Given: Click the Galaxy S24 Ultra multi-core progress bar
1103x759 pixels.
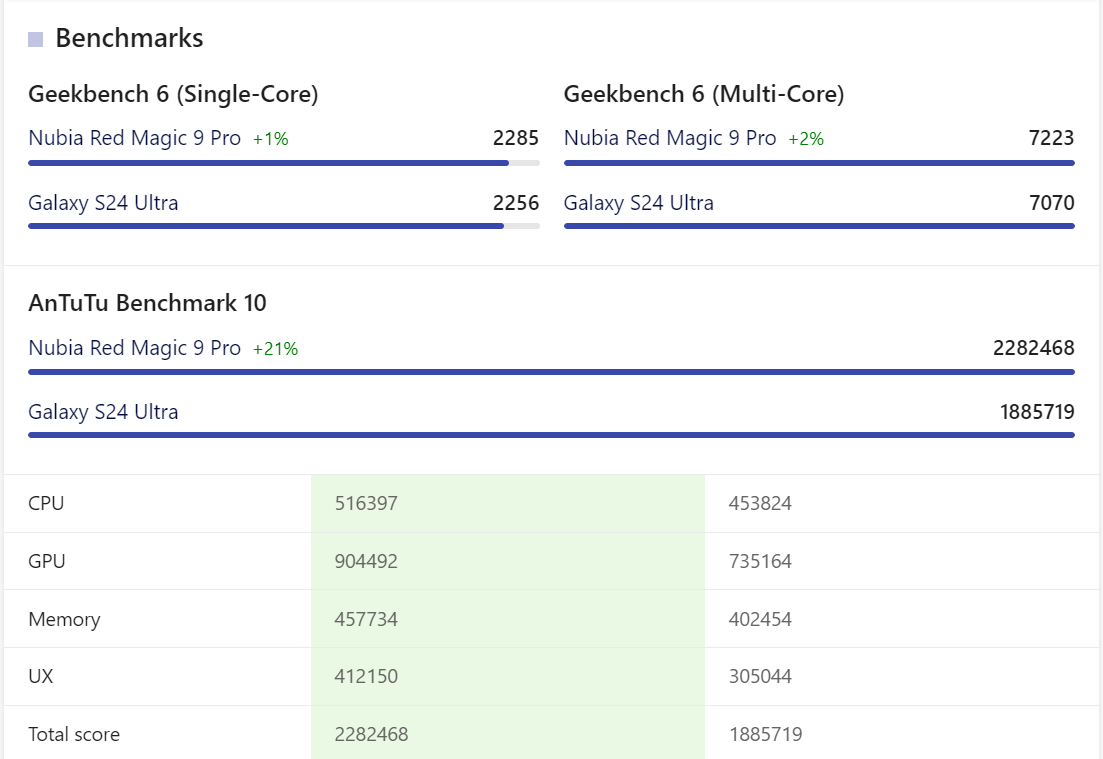Looking at the screenshot, I should (820, 227).
